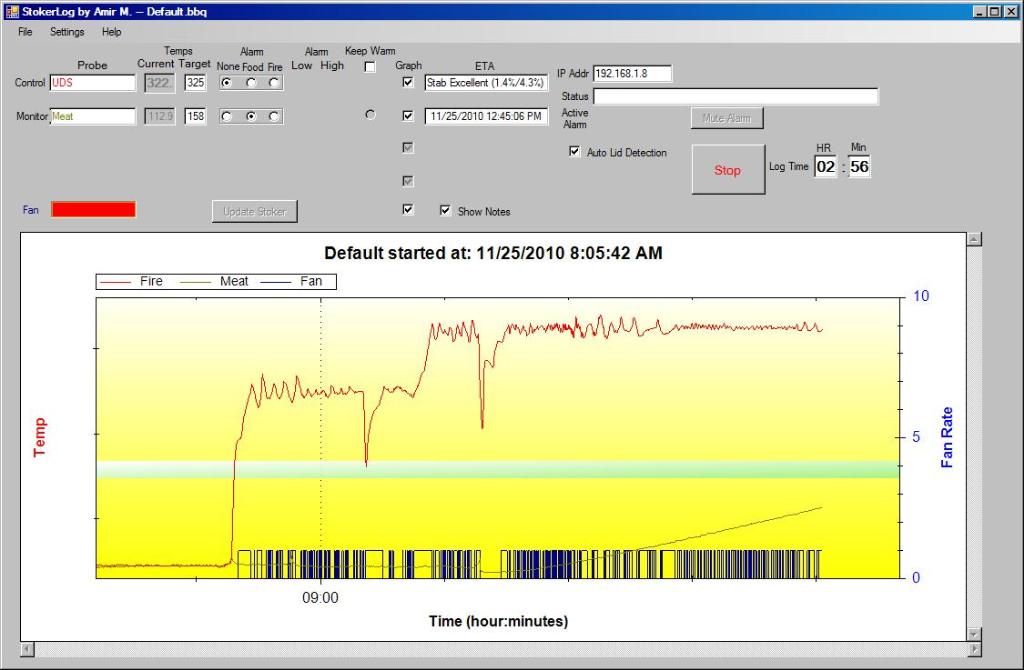The height and width of the screenshot is (670, 1024).
Task: Open the Settings menu
Action: tap(67, 32)
